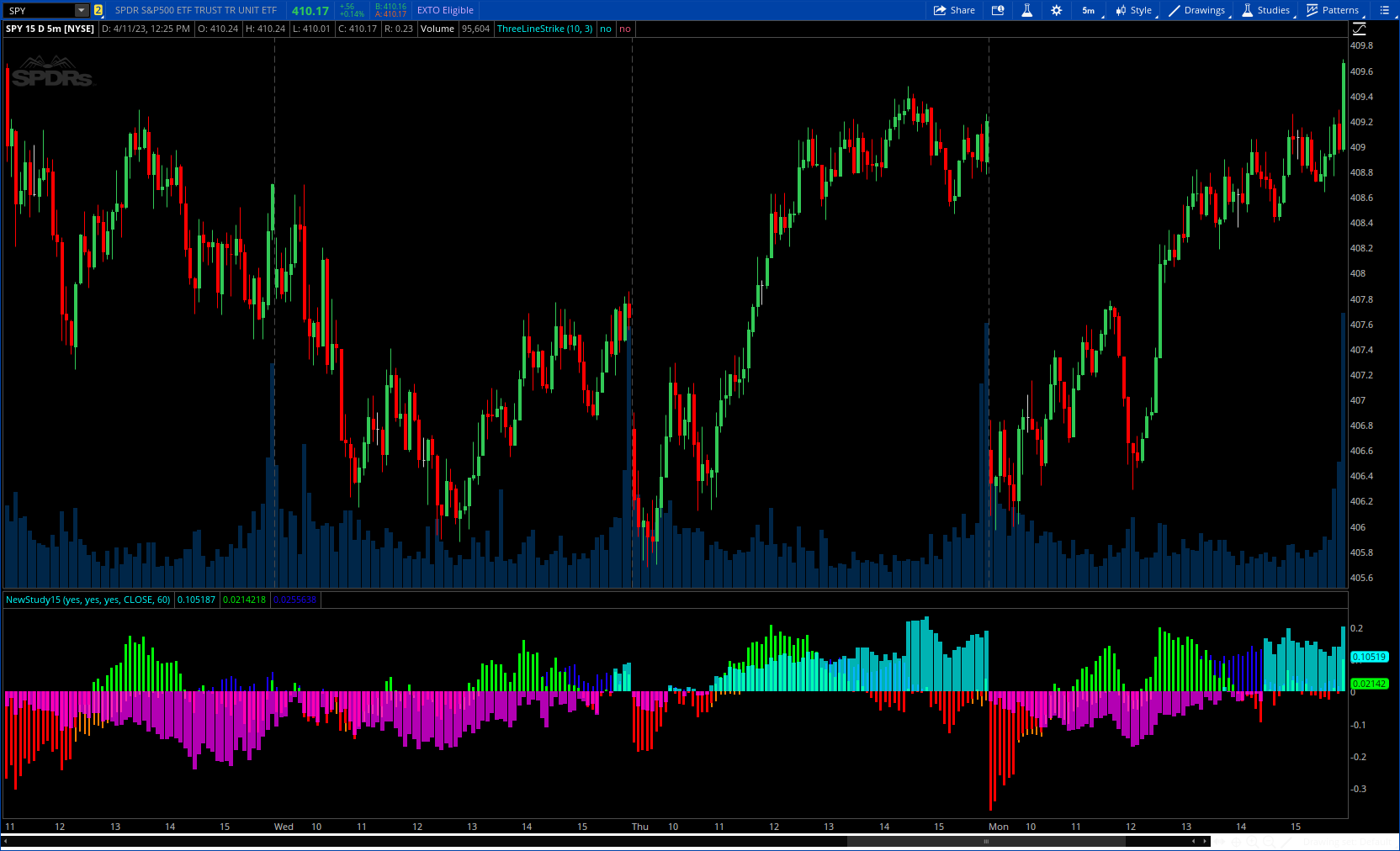Screen dimensions: 1400x851
Task: Click the yellow number 2 link badge
Action: tap(98, 10)
